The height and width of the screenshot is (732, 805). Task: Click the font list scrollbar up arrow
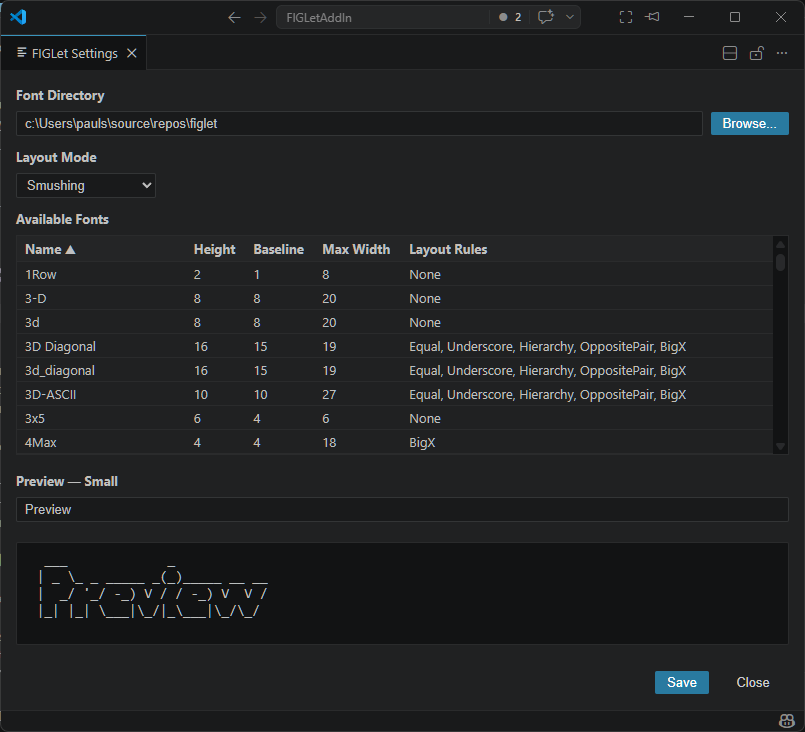pos(780,244)
